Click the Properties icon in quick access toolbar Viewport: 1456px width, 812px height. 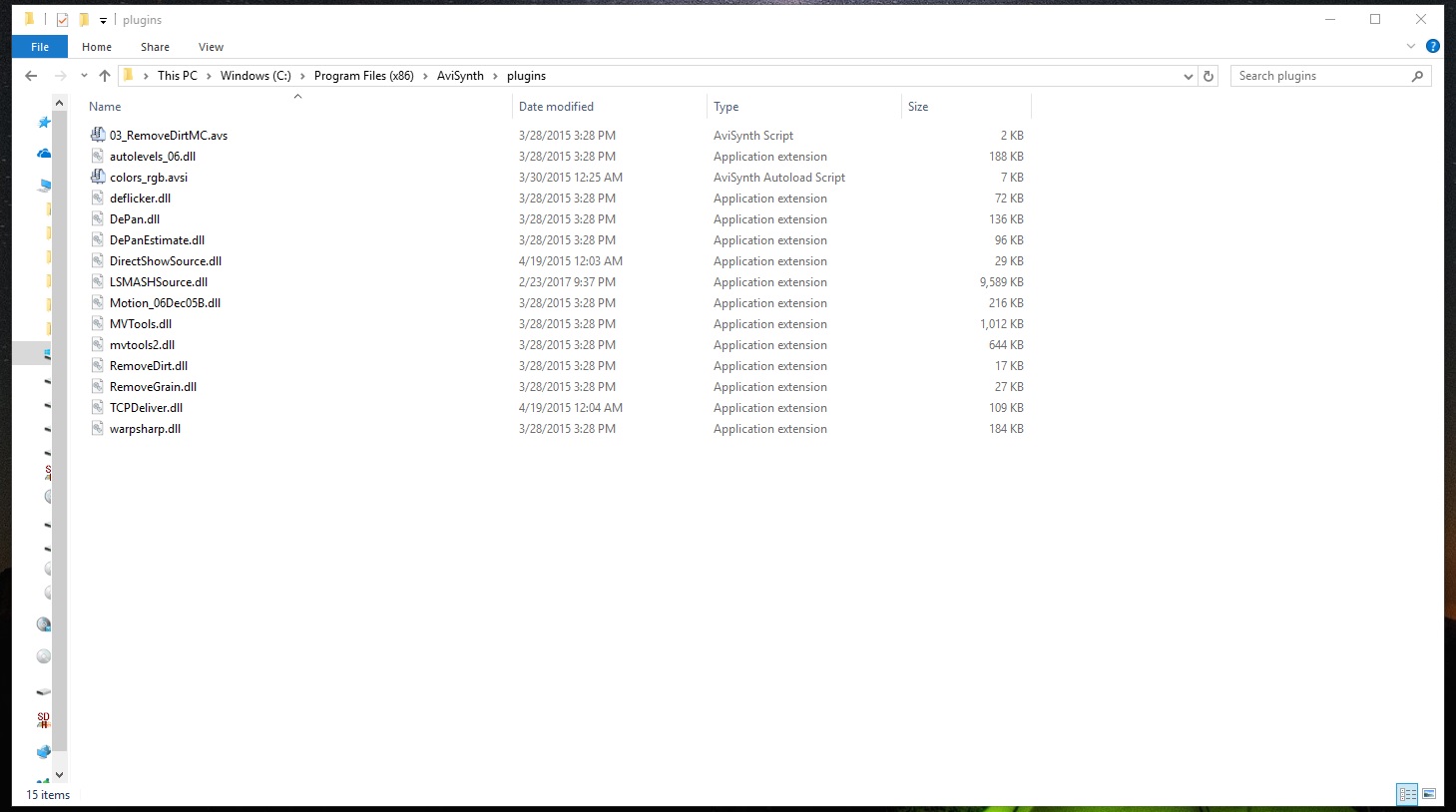click(62, 20)
